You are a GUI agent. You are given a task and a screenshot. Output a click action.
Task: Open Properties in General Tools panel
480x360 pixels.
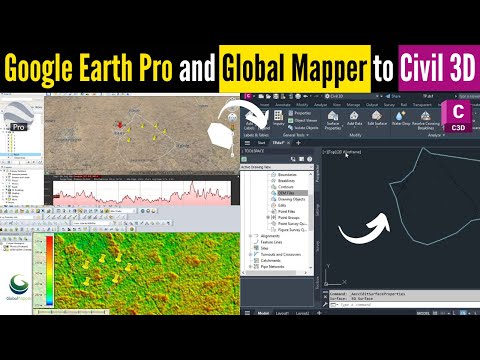click(300, 113)
